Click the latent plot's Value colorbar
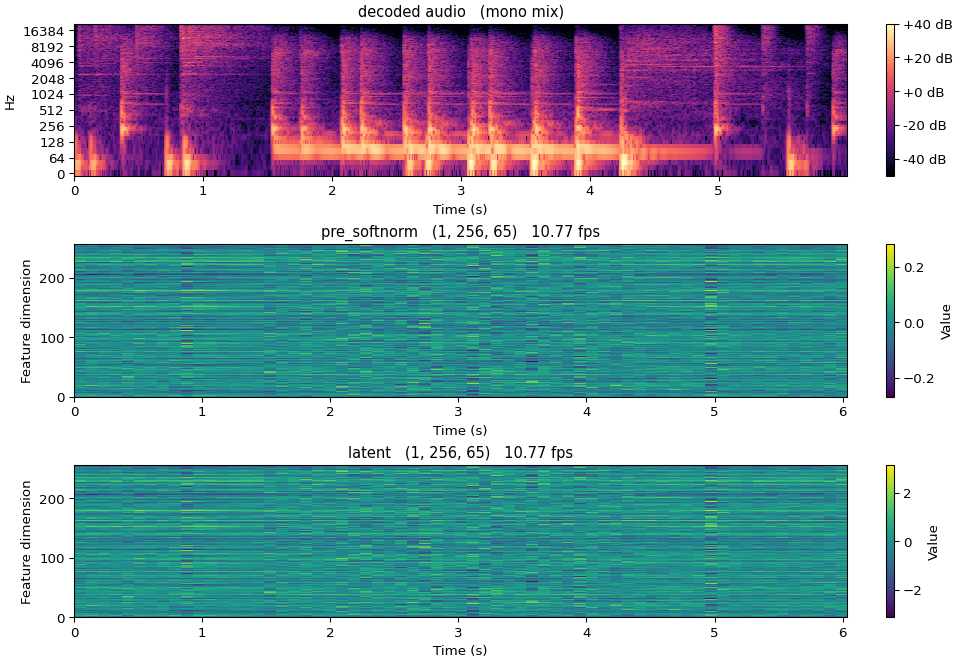The height and width of the screenshot is (662, 960). pyautogui.click(x=890, y=541)
